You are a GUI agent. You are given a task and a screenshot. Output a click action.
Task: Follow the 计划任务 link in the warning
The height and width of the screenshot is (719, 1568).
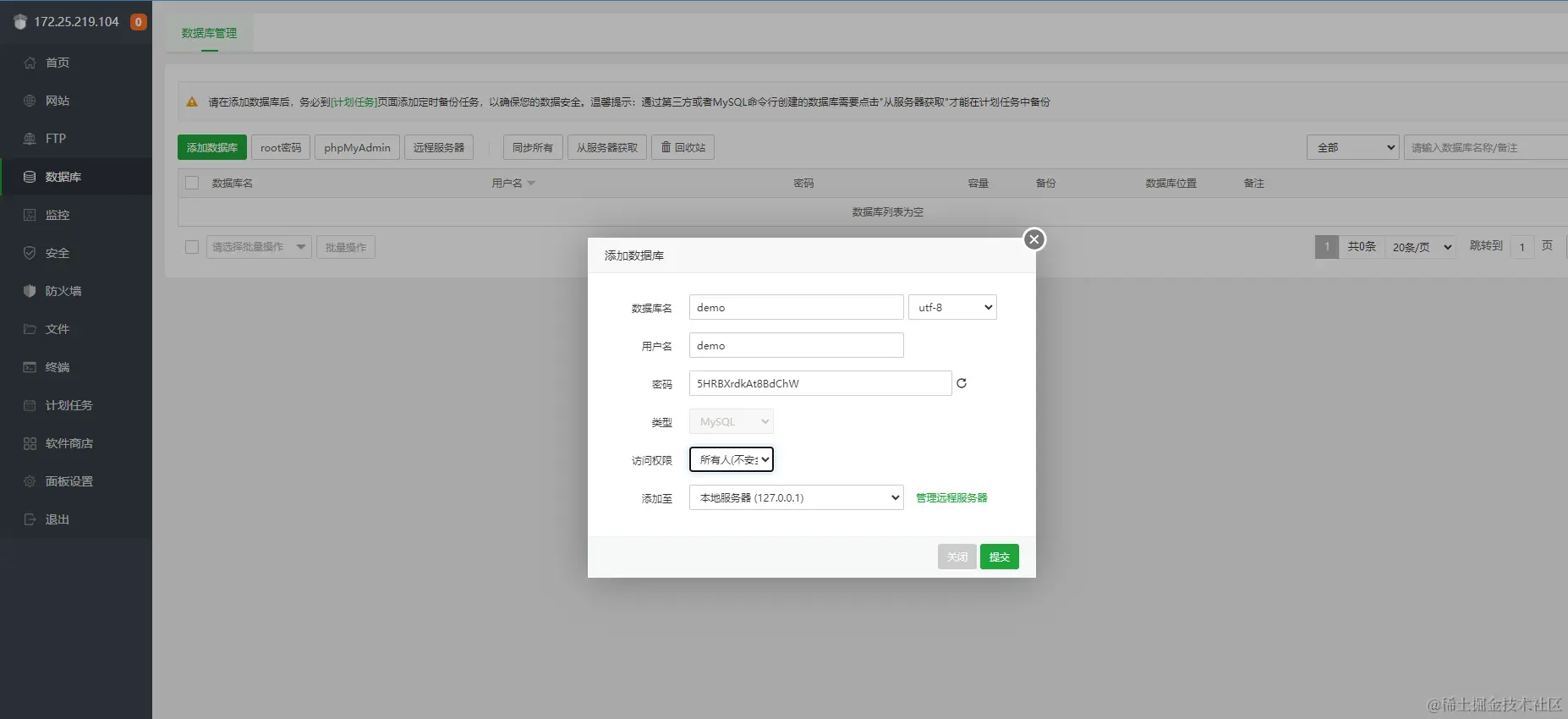(x=354, y=102)
